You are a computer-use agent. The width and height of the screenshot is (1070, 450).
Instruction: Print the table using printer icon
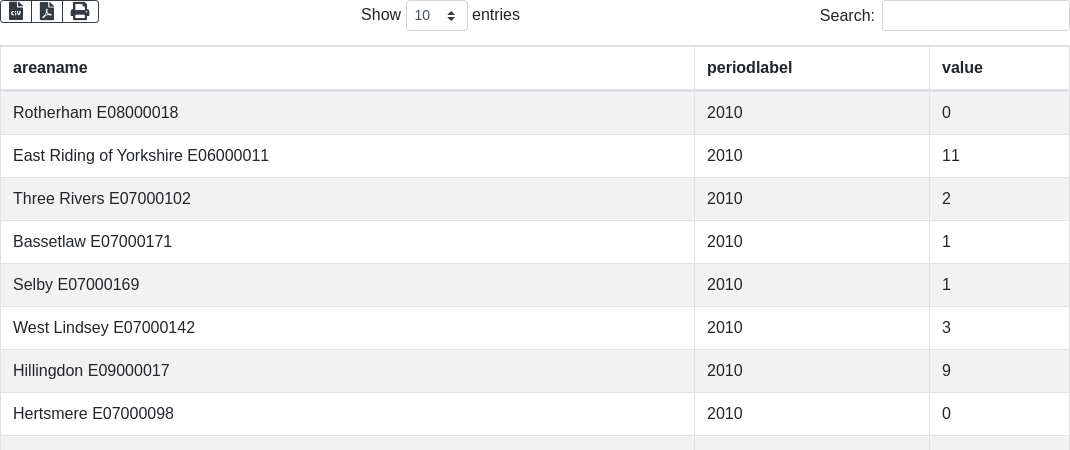(x=80, y=11)
